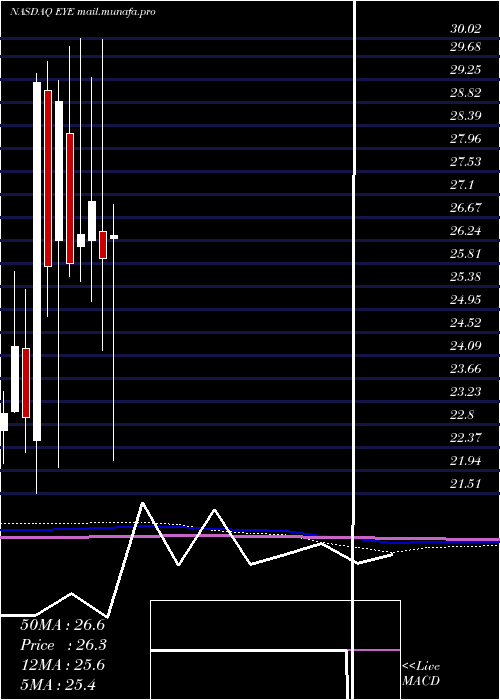Viewport: 500px width, 700px height.
Task: Click the 50MA : 26.6 reading
Action: [x=62, y=625]
